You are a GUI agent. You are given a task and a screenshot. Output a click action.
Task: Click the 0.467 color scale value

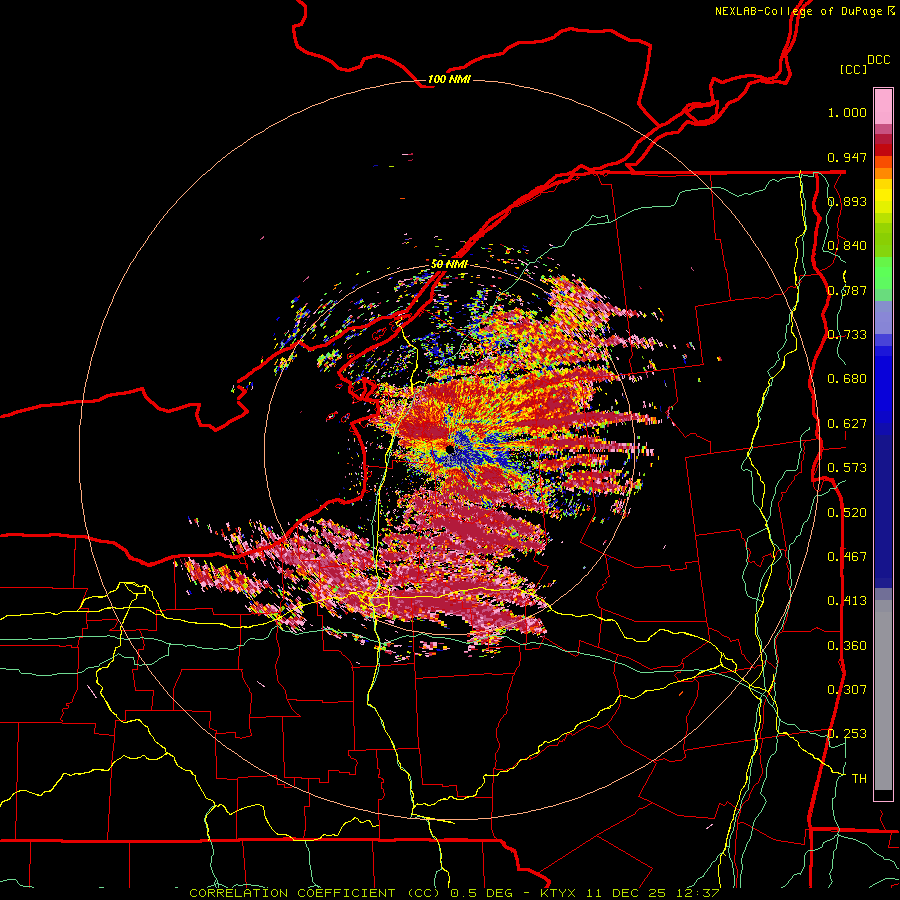pyautogui.click(x=847, y=557)
